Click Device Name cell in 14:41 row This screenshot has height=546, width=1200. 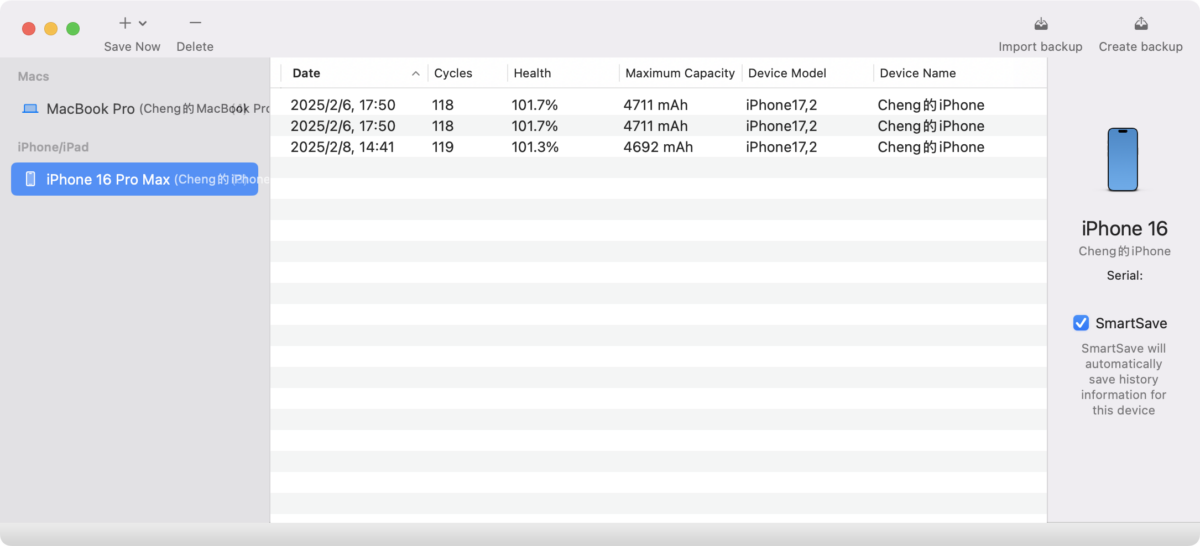pos(931,147)
